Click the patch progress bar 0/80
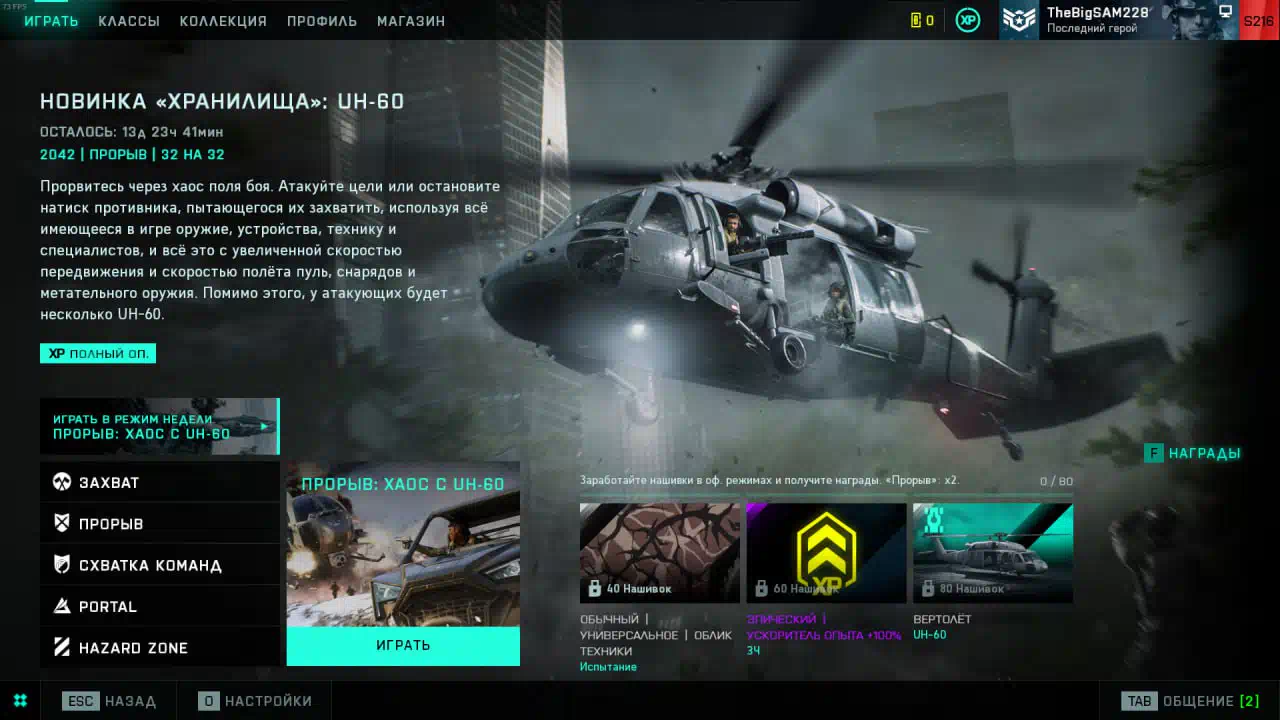The width and height of the screenshot is (1280, 720). (x=826, y=495)
